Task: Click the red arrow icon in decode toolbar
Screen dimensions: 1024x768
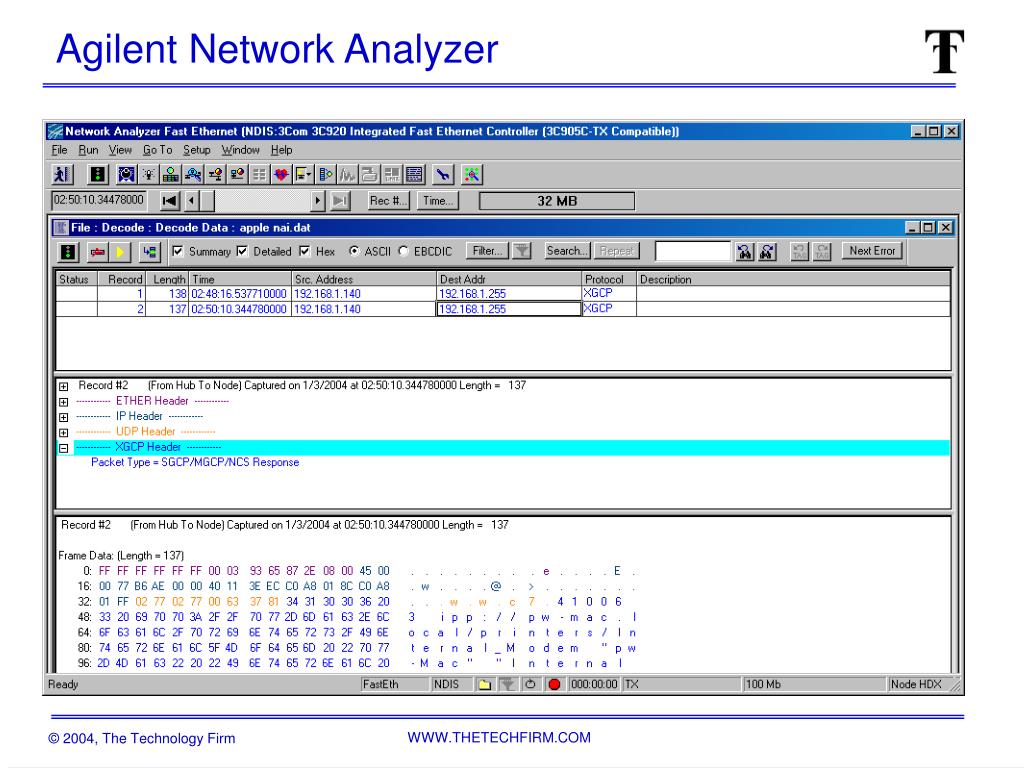Action: point(98,251)
